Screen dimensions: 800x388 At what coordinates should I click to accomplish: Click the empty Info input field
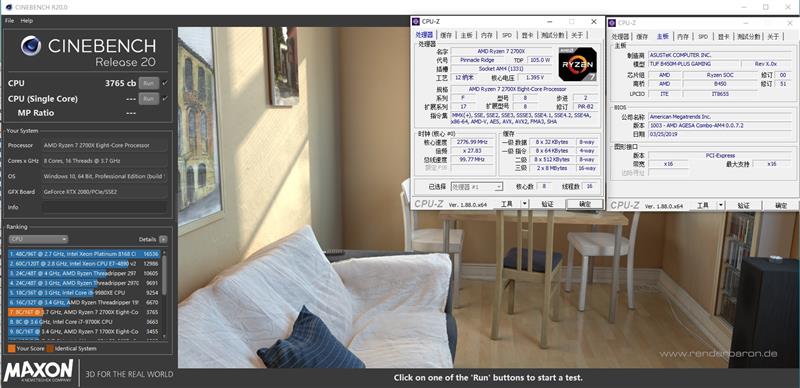(x=105, y=207)
